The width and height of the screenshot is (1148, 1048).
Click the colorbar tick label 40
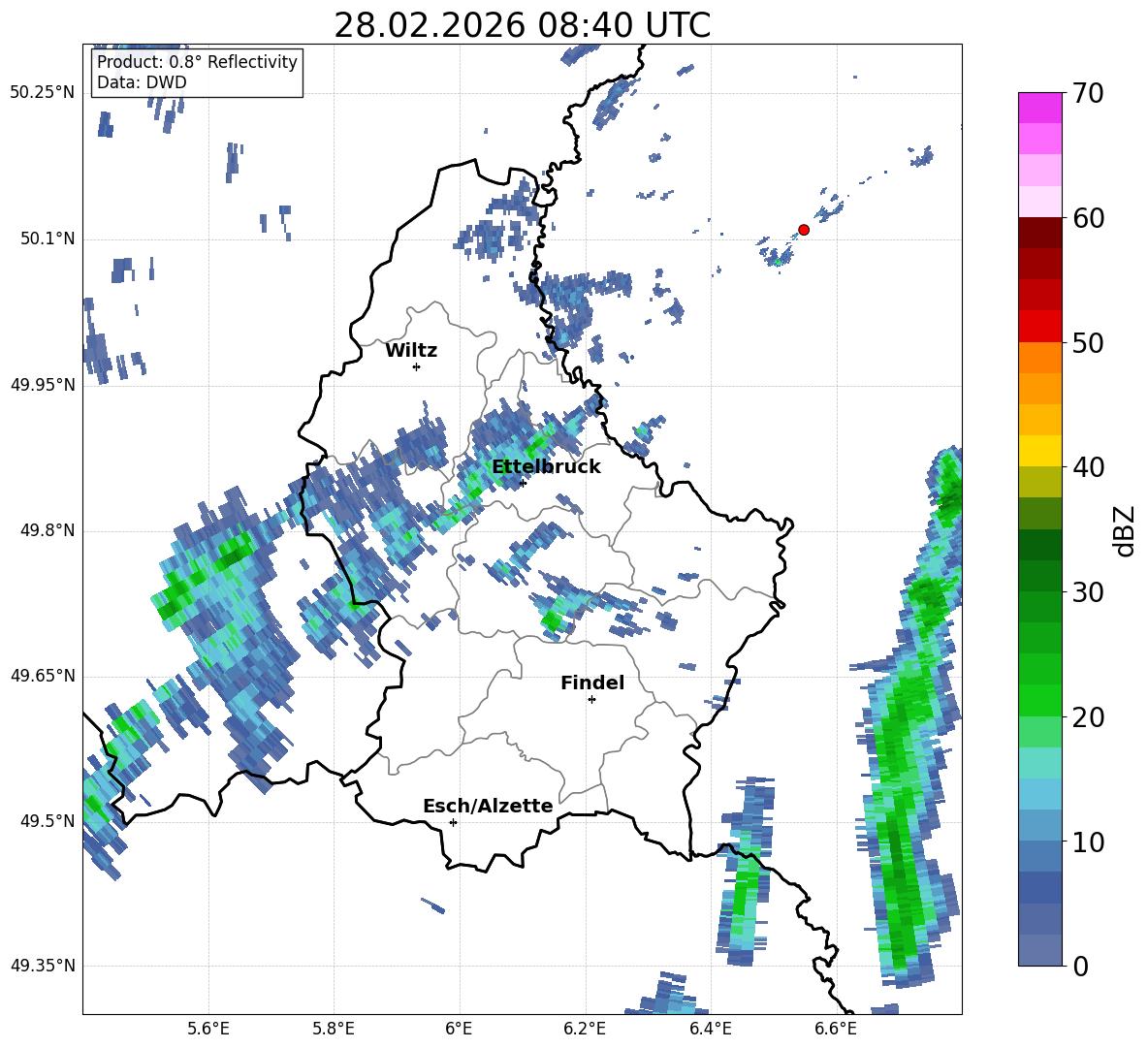coord(1088,467)
